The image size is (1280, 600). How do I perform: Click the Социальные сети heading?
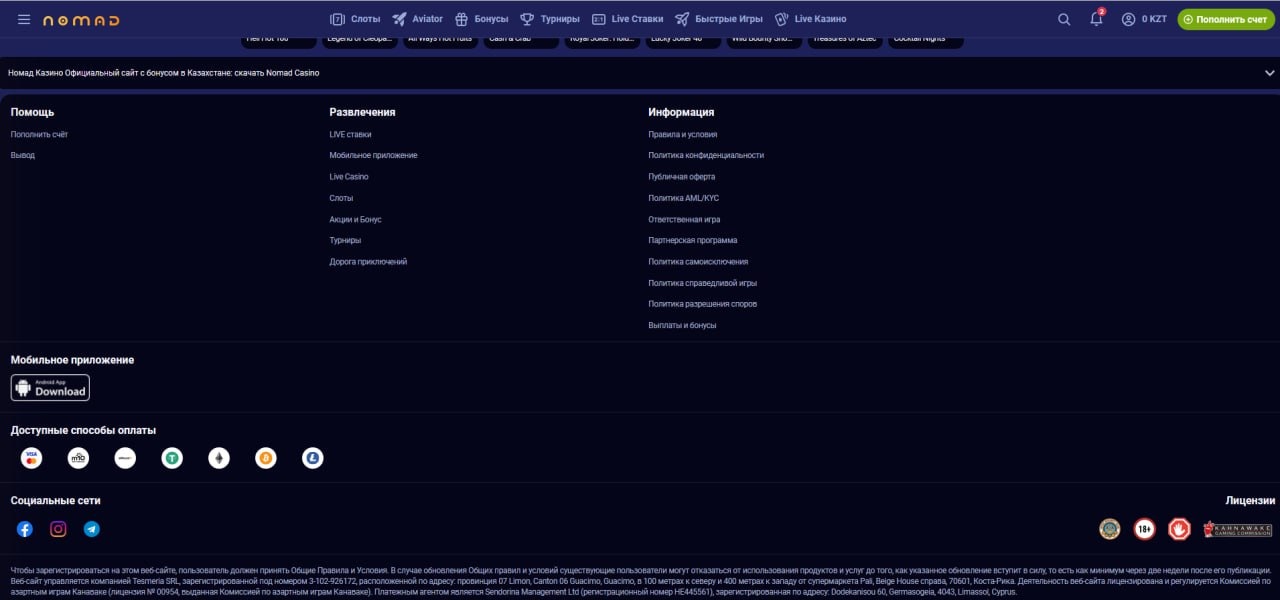click(56, 500)
